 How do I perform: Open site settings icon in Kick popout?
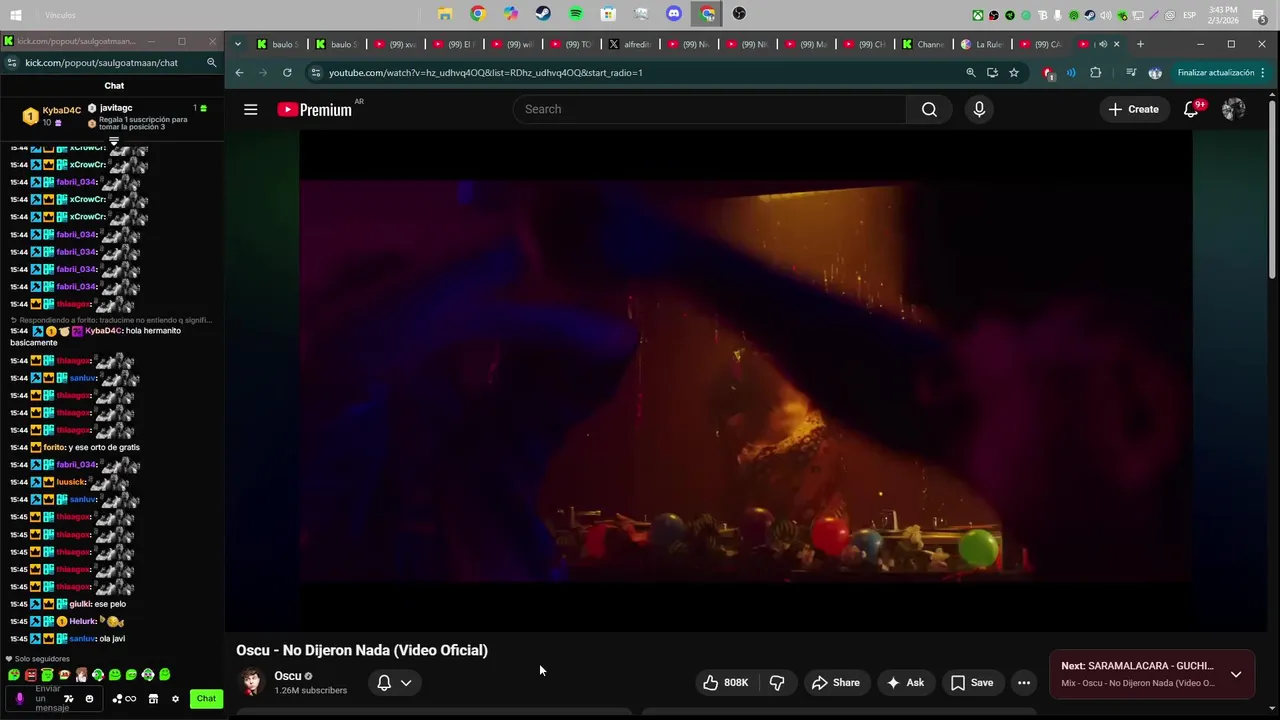click(11, 62)
